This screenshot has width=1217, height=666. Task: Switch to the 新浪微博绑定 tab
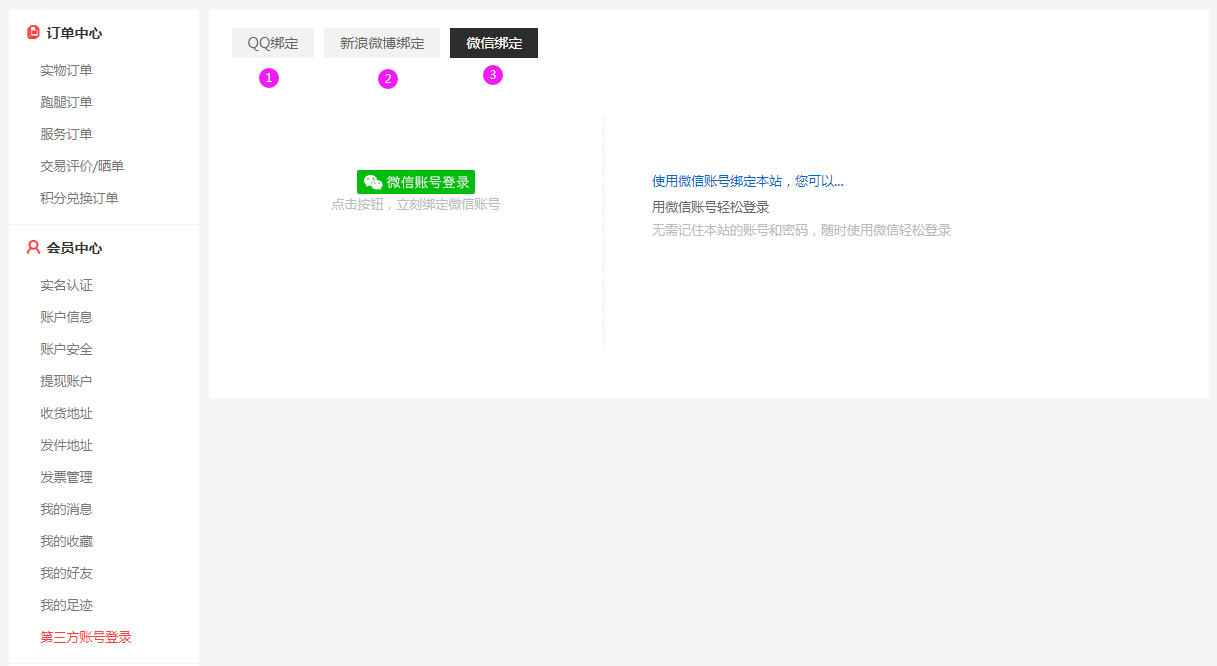[x=382, y=43]
